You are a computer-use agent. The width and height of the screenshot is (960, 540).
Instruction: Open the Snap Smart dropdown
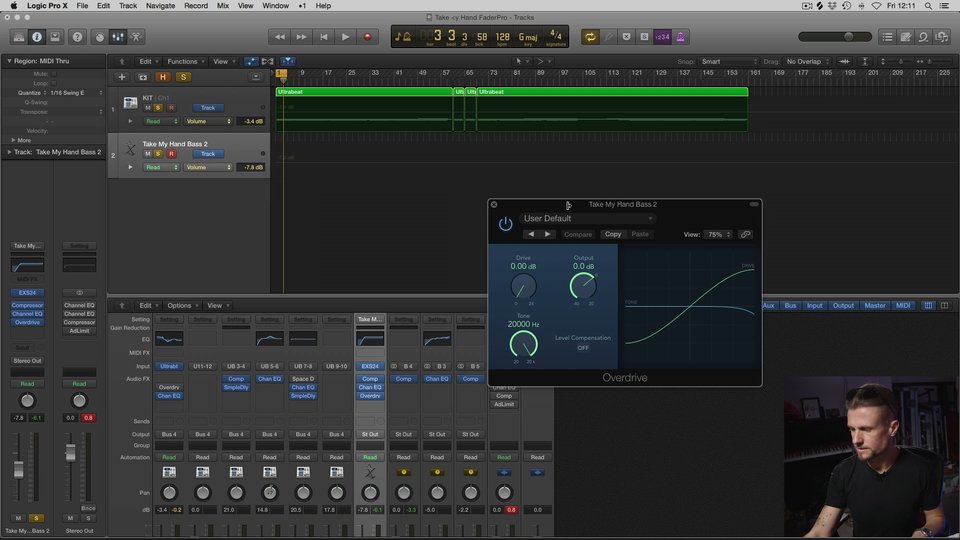click(729, 61)
